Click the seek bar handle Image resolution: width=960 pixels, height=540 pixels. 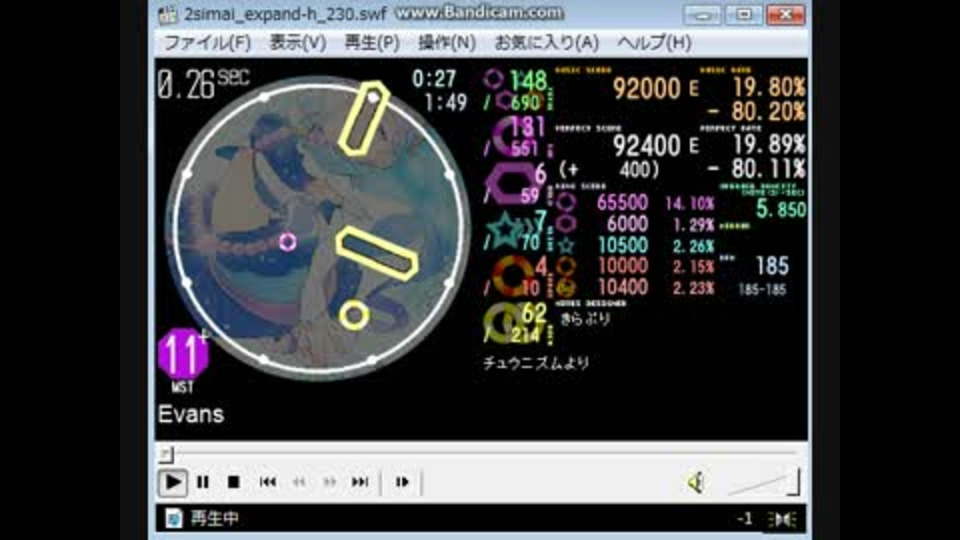[167, 454]
